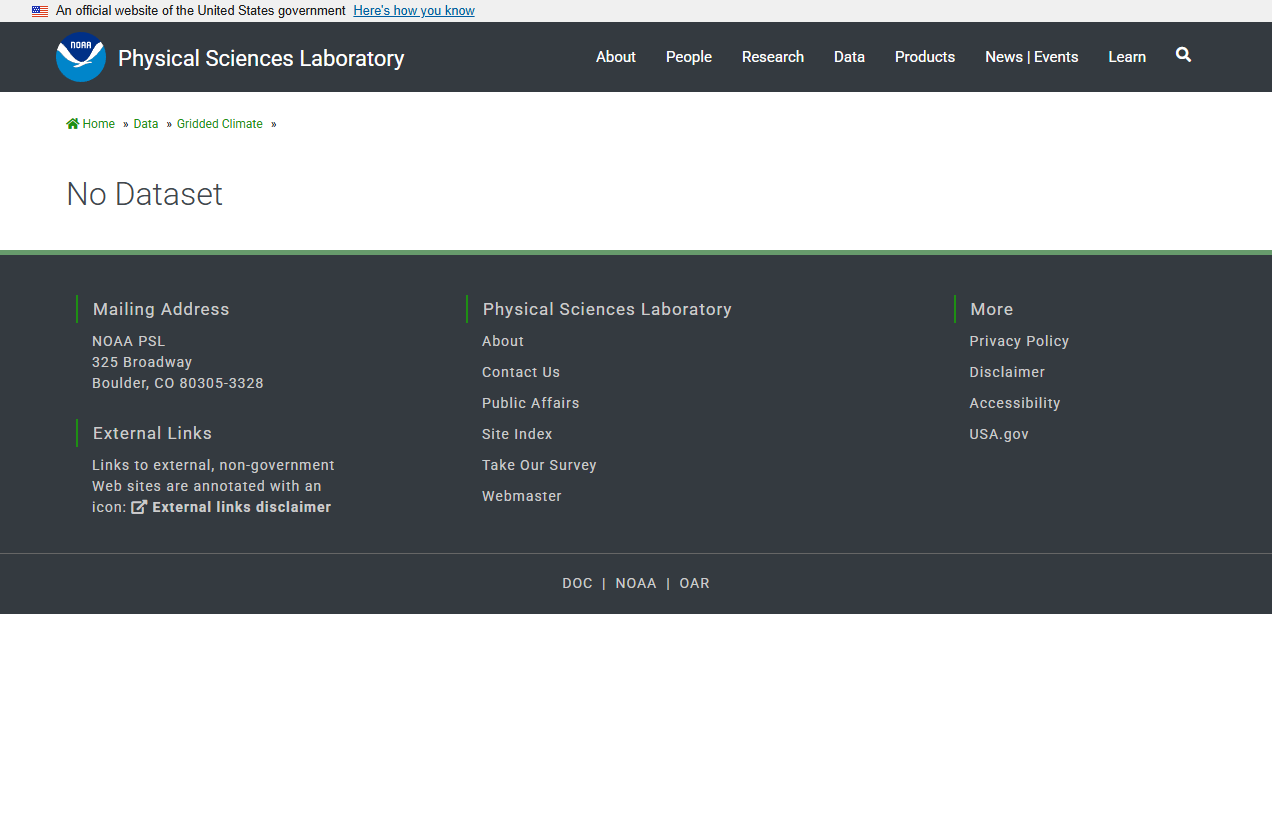View the Privacy Policy page
This screenshot has height=819, width=1272.
click(1018, 341)
